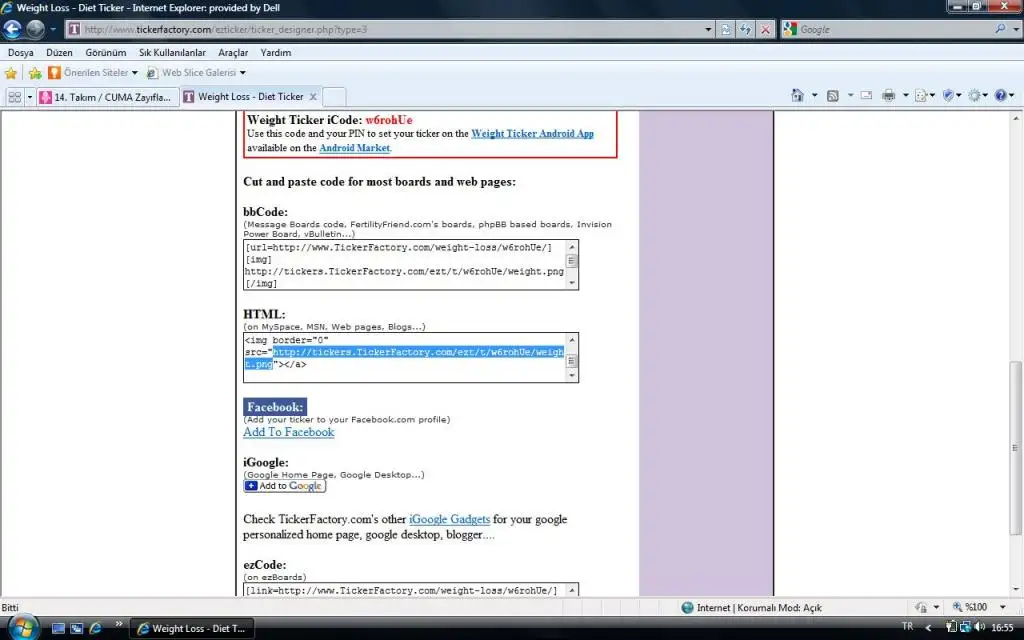Image resolution: width=1024 pixels, height=640 pixels.
Task: Open Favorites with the star icon
Action: 11,72
